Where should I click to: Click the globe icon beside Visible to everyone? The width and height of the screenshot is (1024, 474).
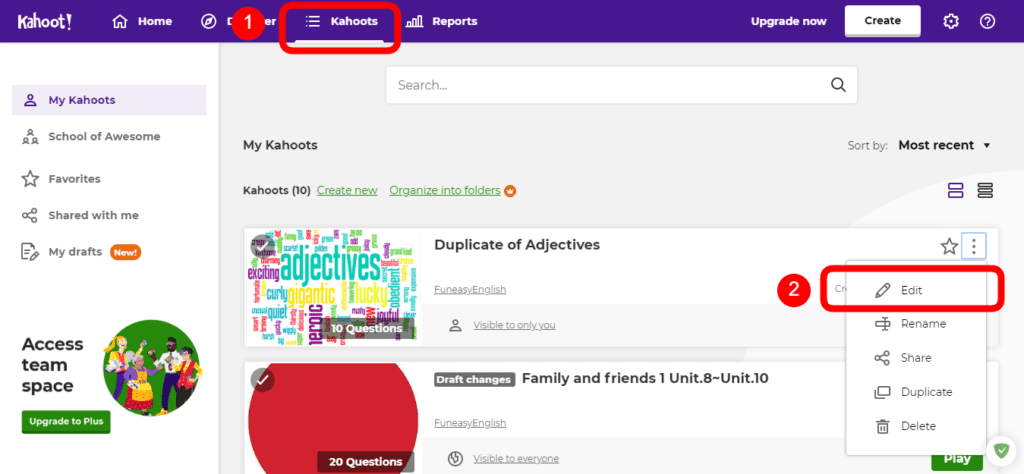point(455,458)
